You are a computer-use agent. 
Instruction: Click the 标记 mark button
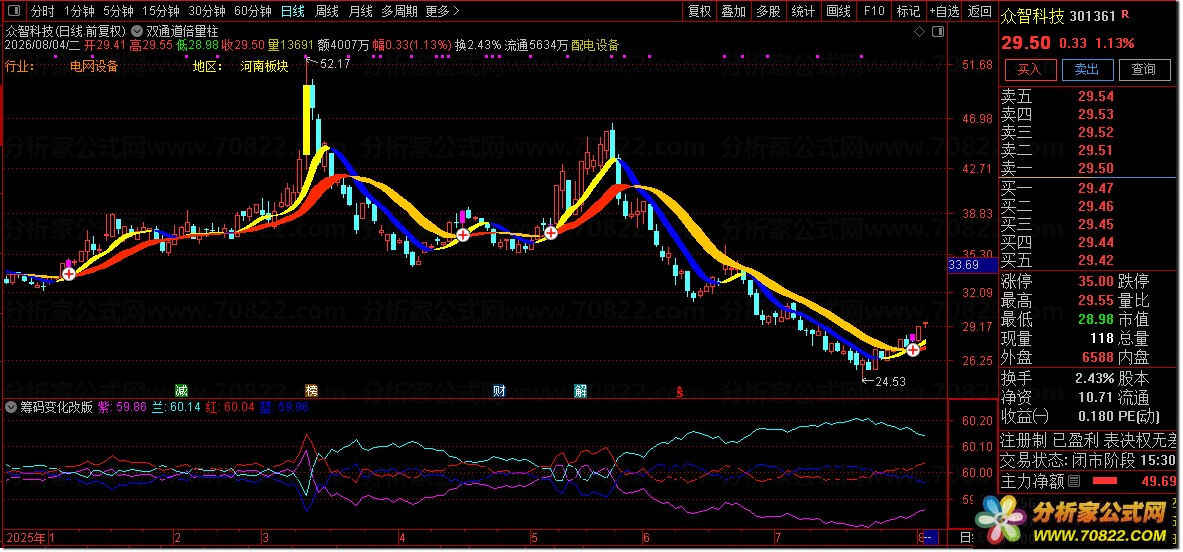coord(908,11)
